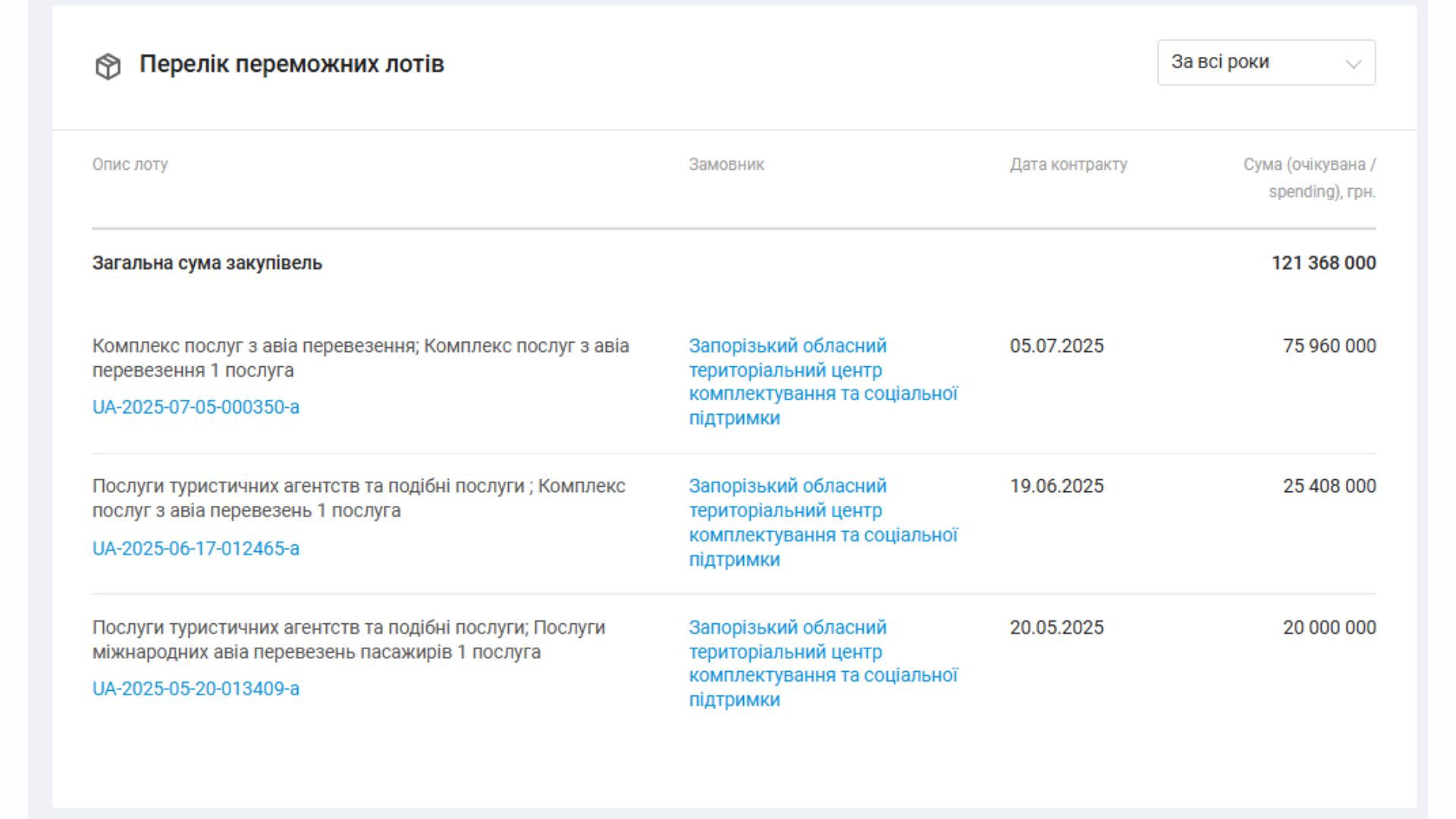Click the "Дата контракту" column header
The image size is (1456, 819).
(x=1068, y=165)
